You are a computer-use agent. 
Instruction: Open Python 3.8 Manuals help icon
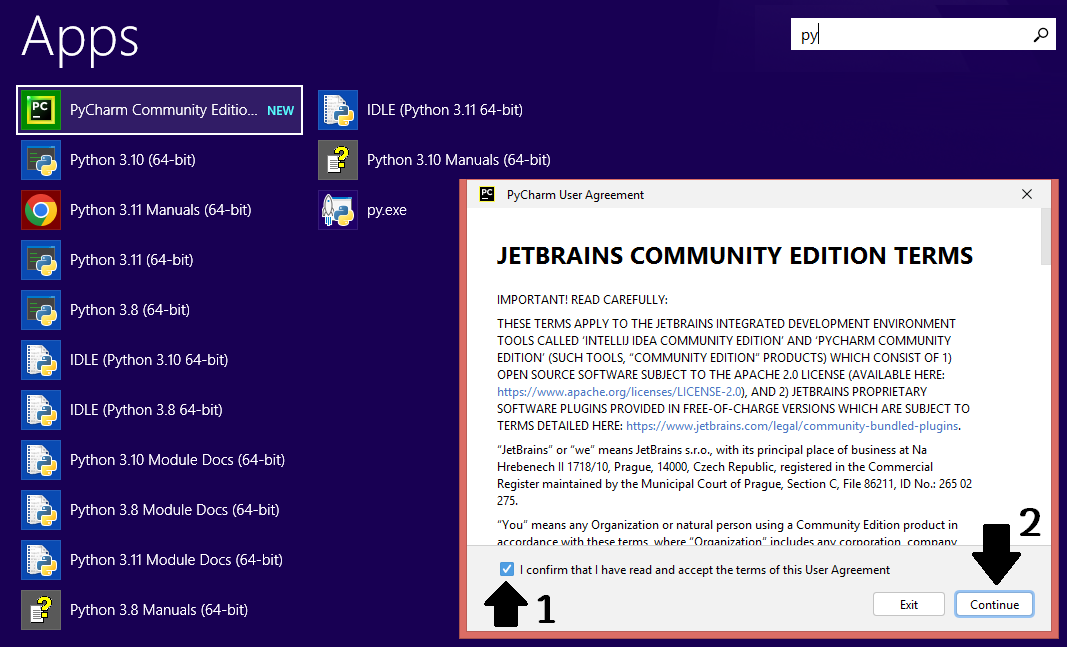click(x=41, y=610)
